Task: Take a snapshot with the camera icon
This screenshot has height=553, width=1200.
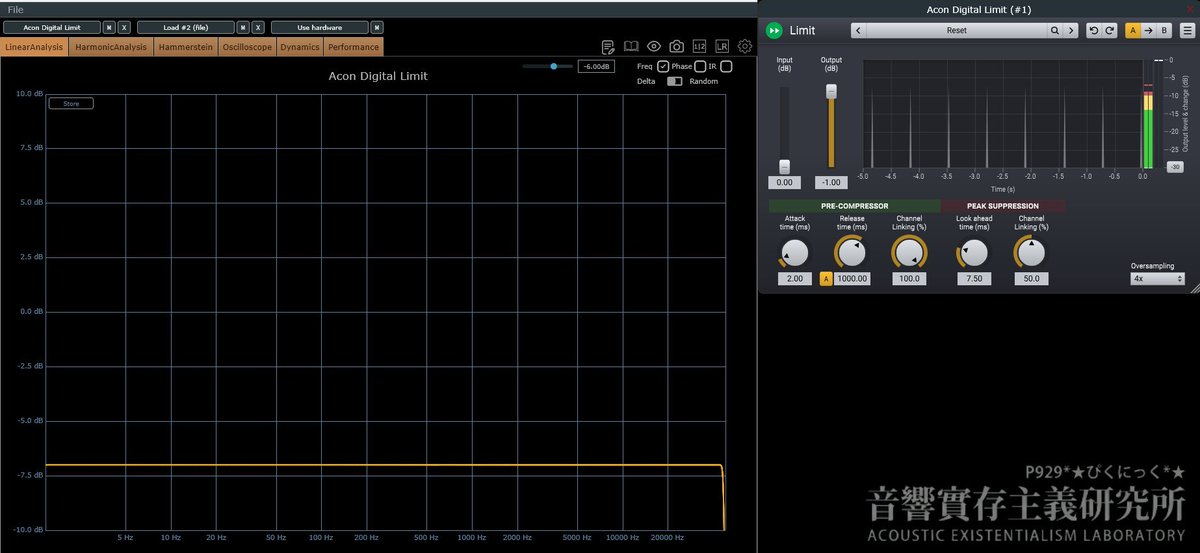Action: 677,46
